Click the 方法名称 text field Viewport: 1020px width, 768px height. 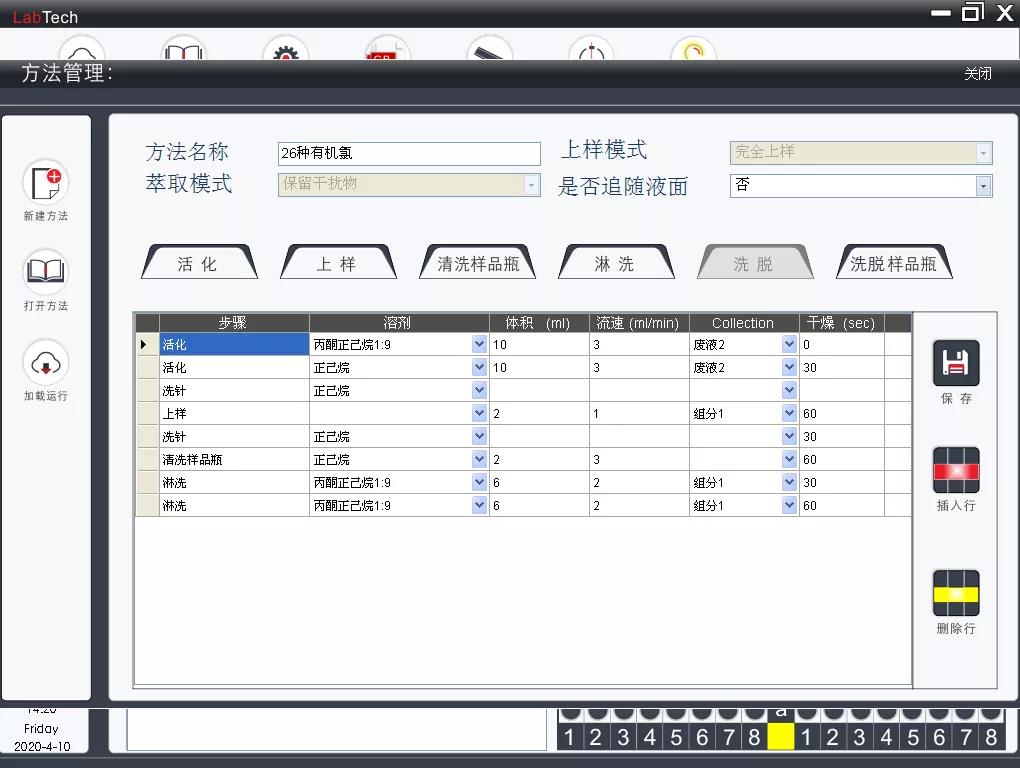coord(408,154)
